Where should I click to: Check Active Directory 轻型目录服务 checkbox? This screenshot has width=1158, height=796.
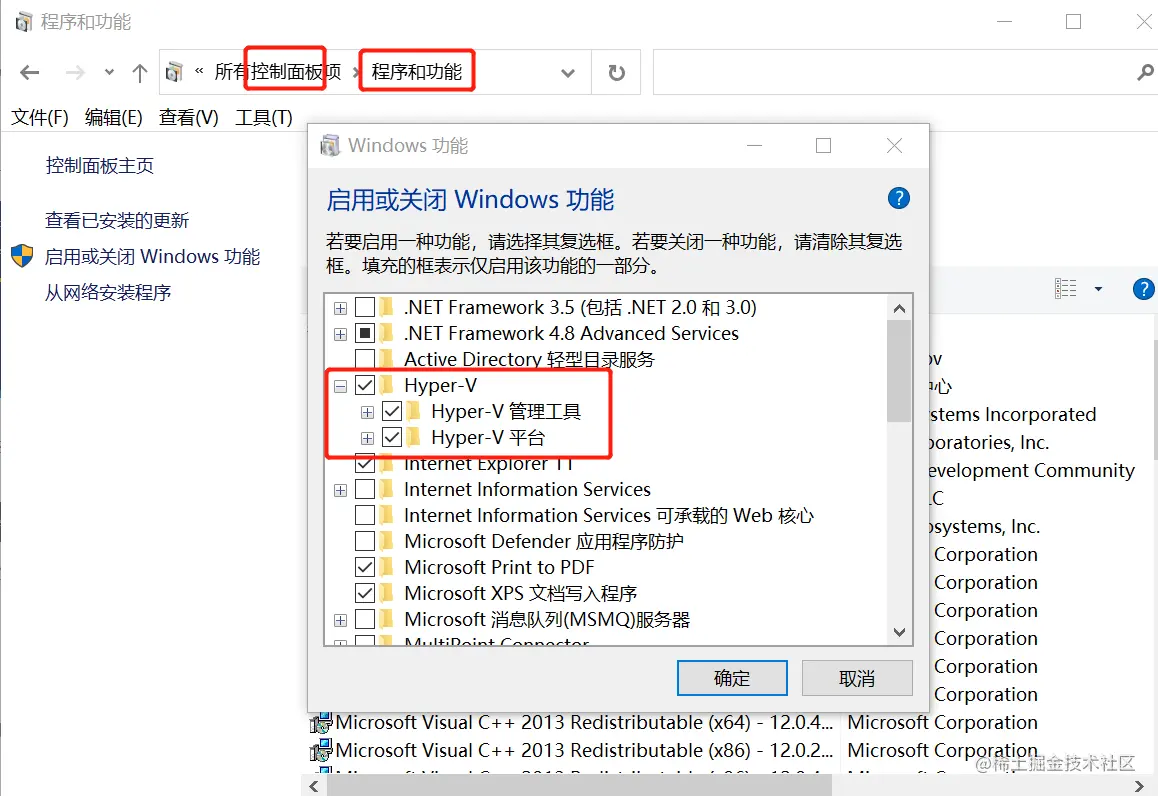pyautogui.click(x=365, y=359)
